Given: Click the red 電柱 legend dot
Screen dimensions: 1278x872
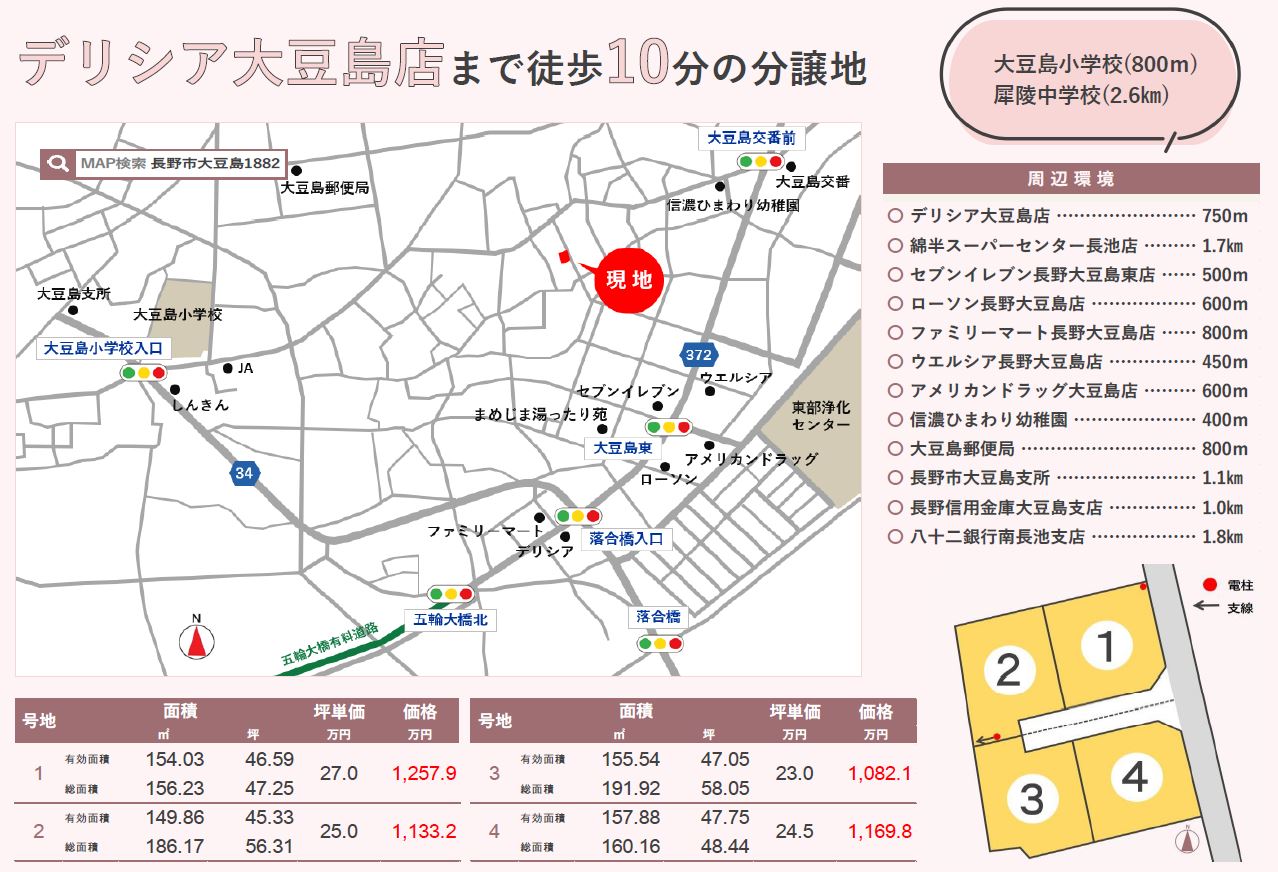Looking at the screenshot, I should 1210,585.
